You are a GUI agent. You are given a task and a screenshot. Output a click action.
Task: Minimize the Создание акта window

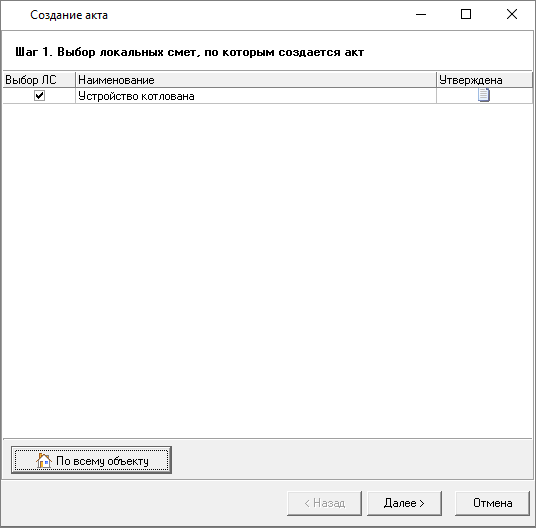421,15
